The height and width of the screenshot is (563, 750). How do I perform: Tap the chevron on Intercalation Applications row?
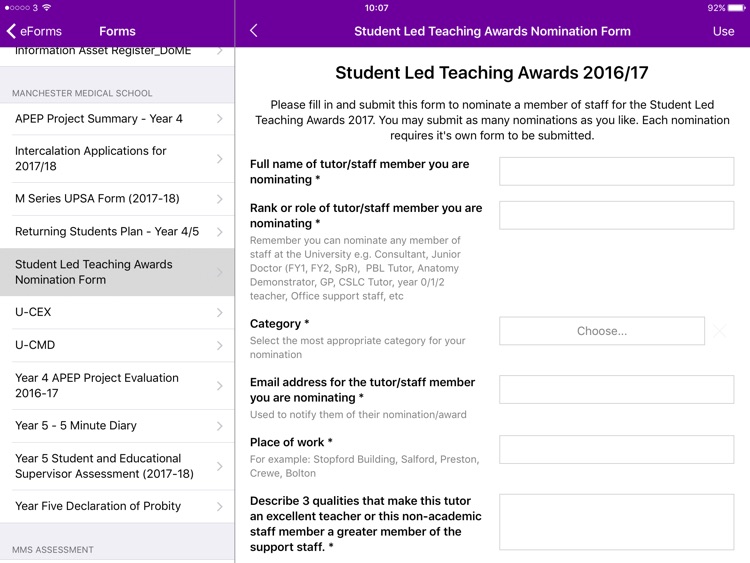pyautogui.click(x=220, y=159)
